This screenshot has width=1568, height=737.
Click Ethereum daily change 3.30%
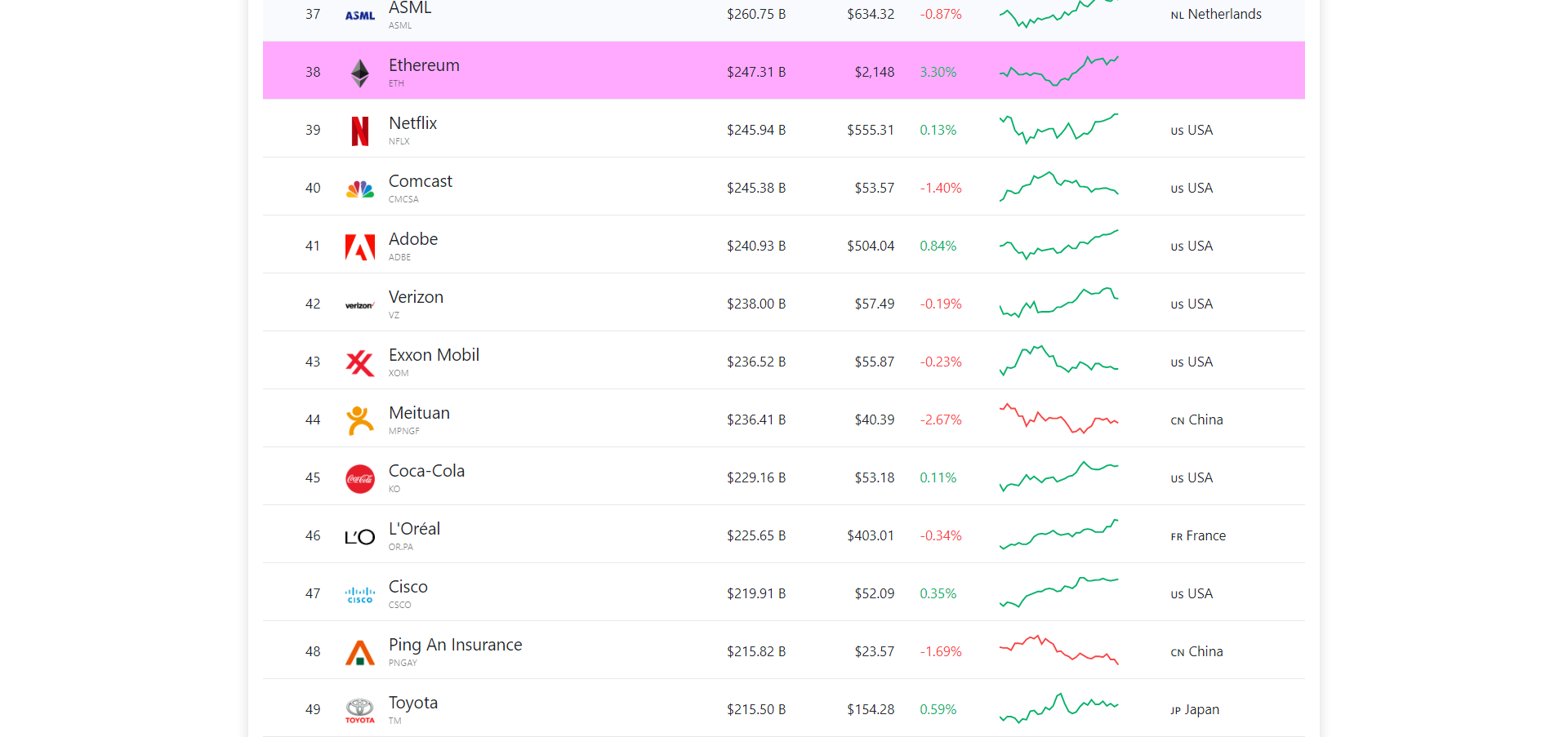click(938, 72)
